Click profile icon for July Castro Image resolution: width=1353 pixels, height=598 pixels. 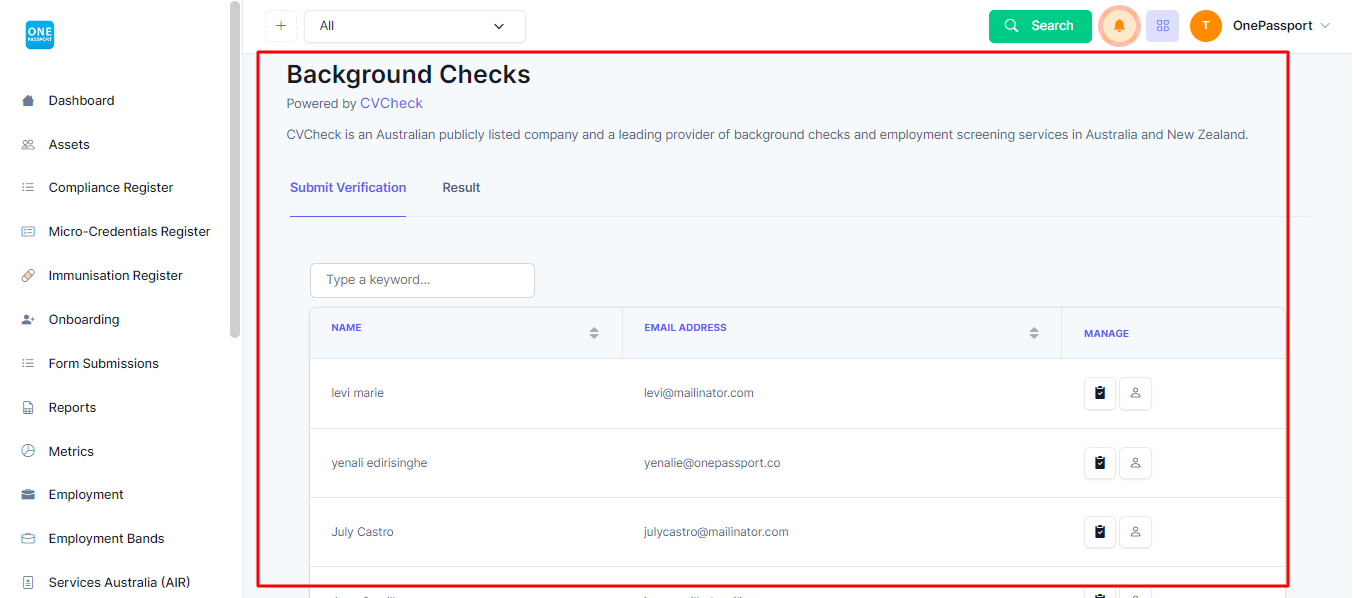[x=1135, y=532]
